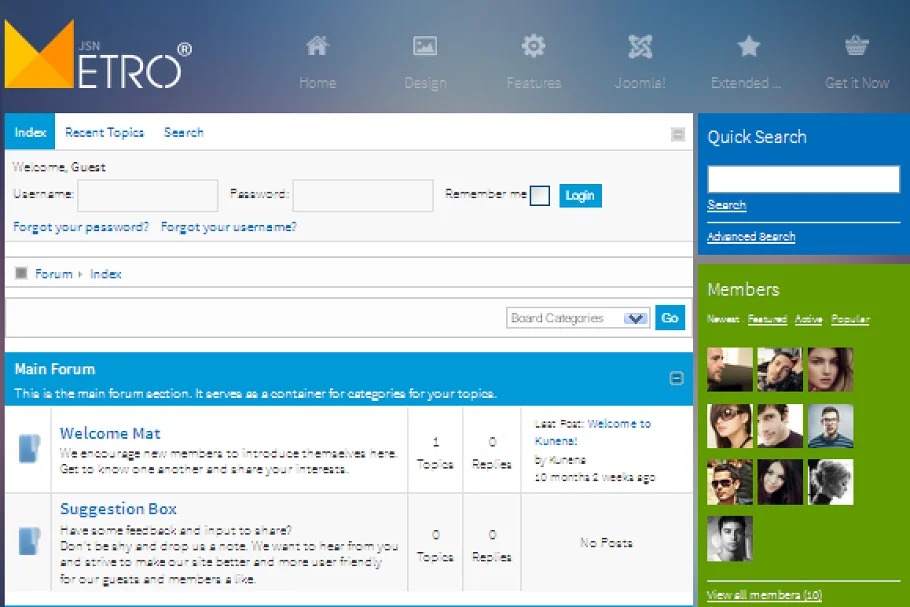Click the Welcome Mat category folder icon
The height and width of the screenshot is (607, 910).
coord(29,449)
